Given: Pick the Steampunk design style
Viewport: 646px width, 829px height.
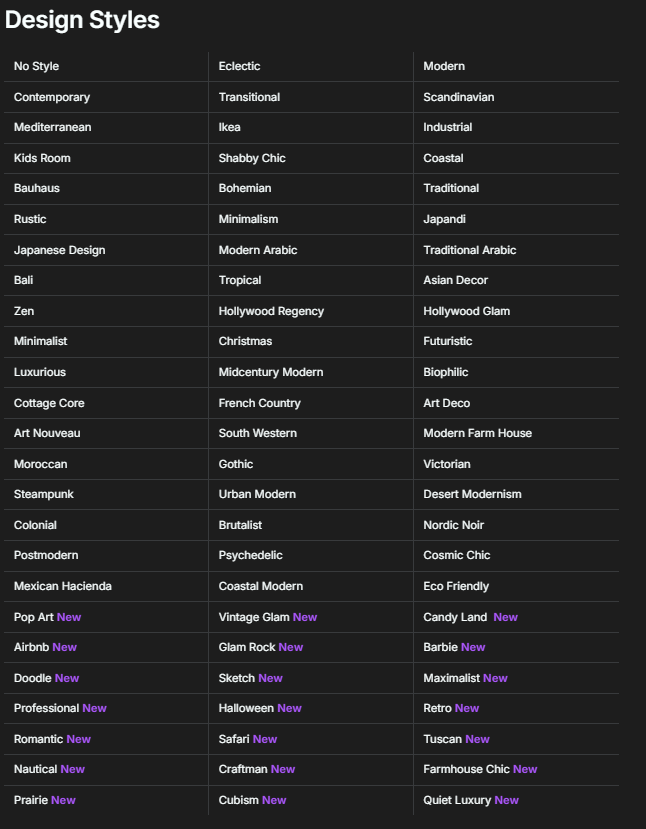Looking at the screenshot, I should (44, 494).
